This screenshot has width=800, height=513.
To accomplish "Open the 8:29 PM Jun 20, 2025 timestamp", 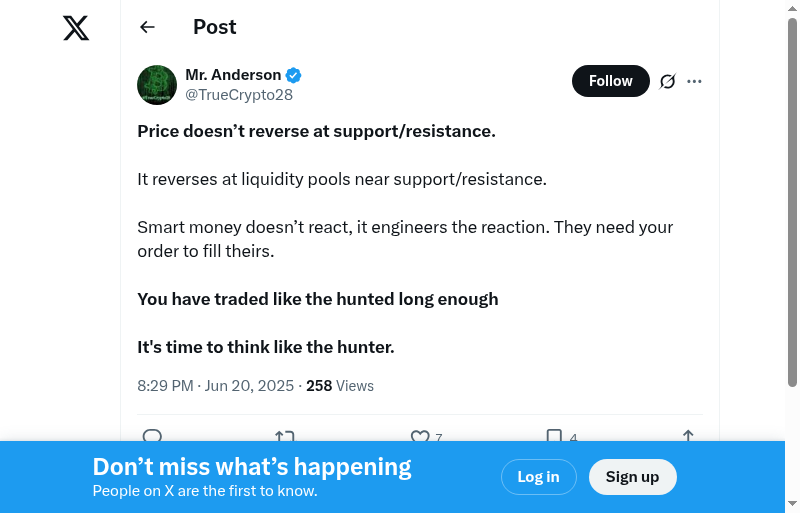I will click(x=215, y=385).
